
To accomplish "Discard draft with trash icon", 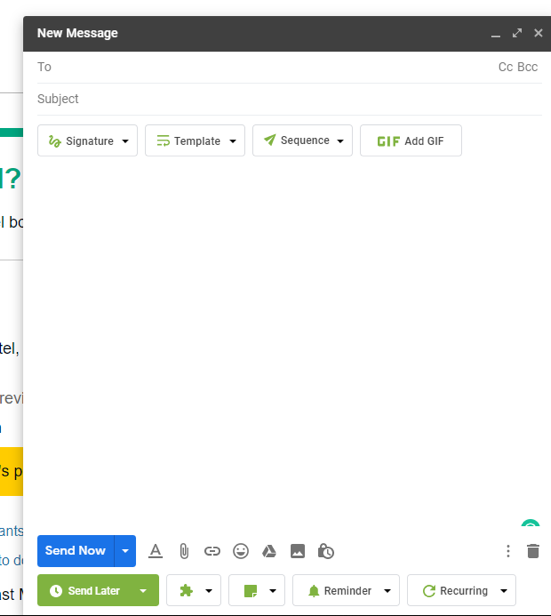I will tap(533, 551).
